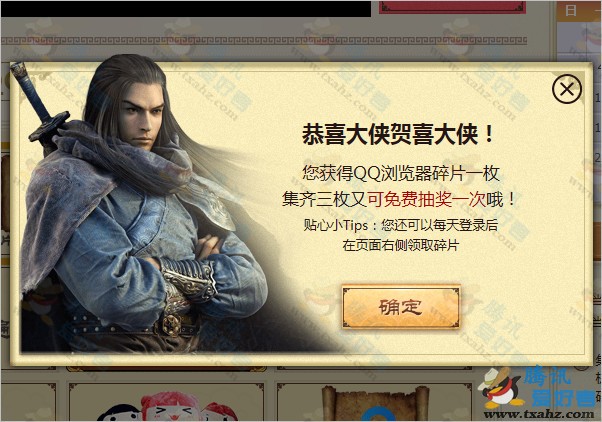Select the red text 可免费抽奖一次

(427, 199)
